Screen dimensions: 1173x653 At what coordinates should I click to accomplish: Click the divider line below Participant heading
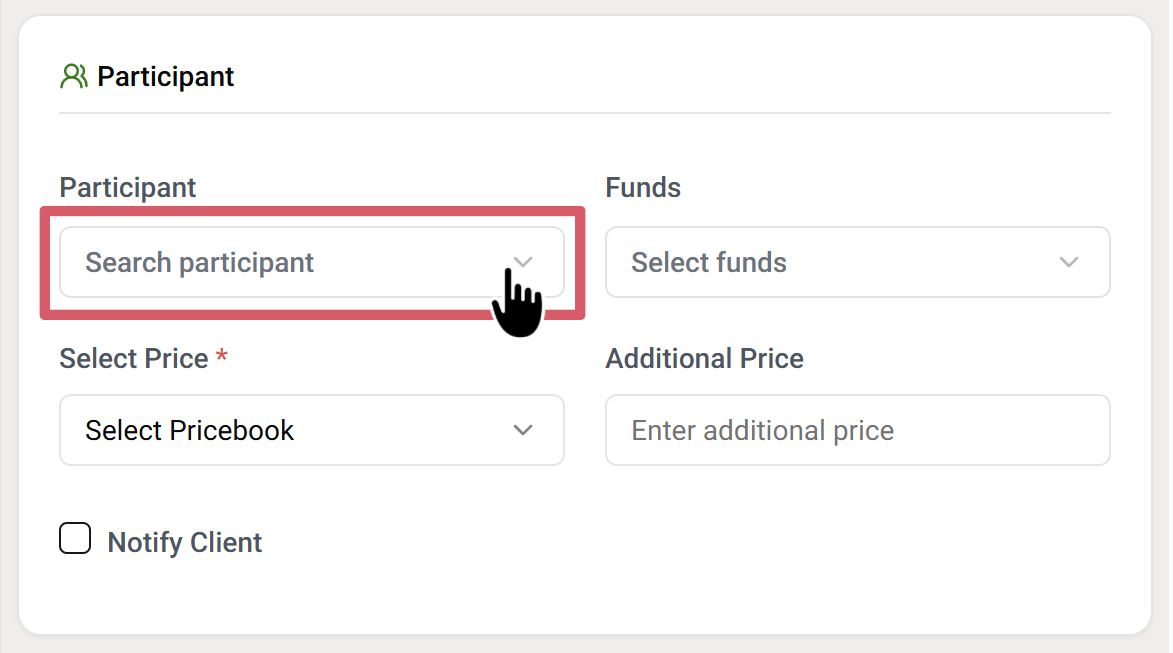tap(584, 113)
